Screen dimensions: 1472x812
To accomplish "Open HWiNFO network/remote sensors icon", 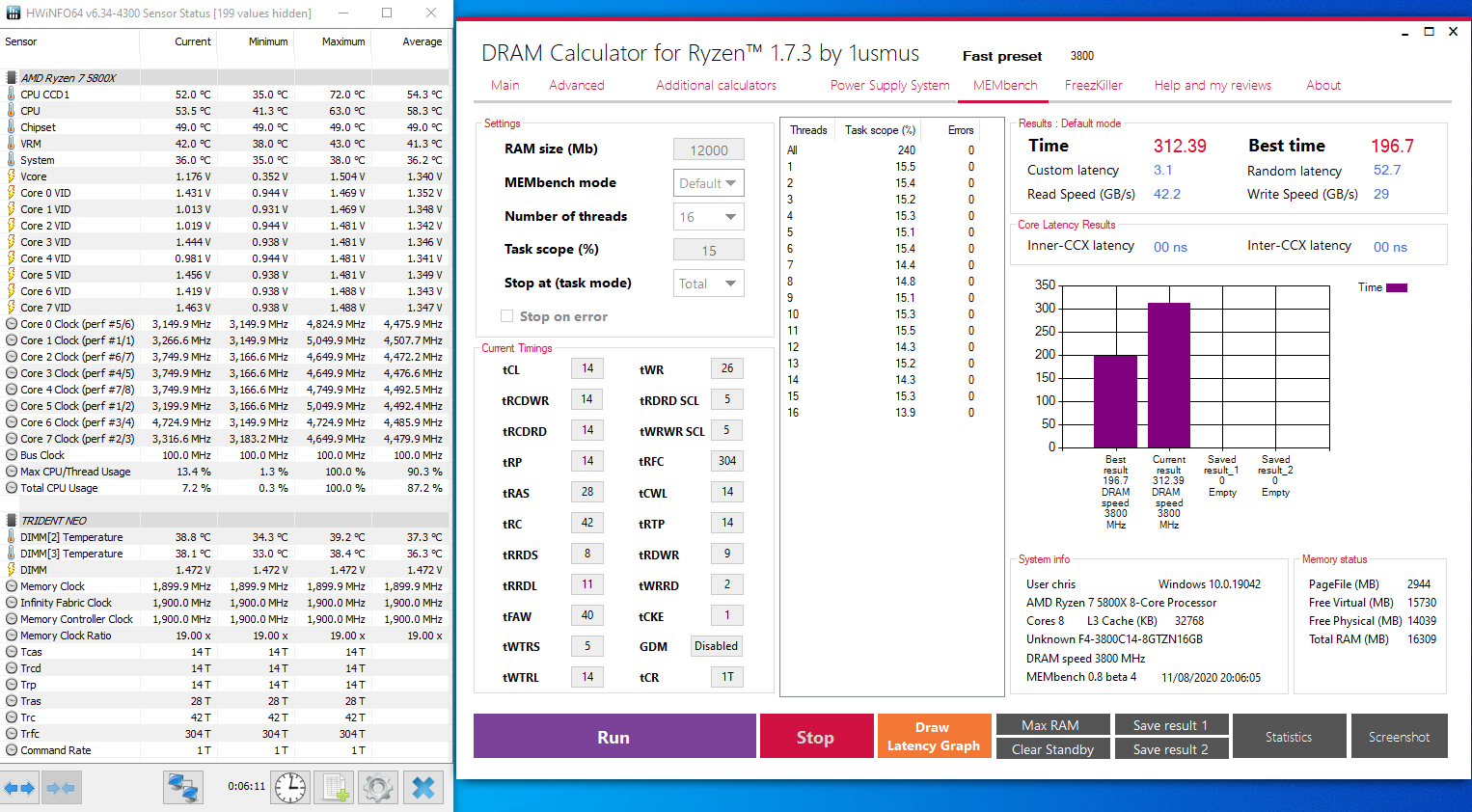I will 183,788.
